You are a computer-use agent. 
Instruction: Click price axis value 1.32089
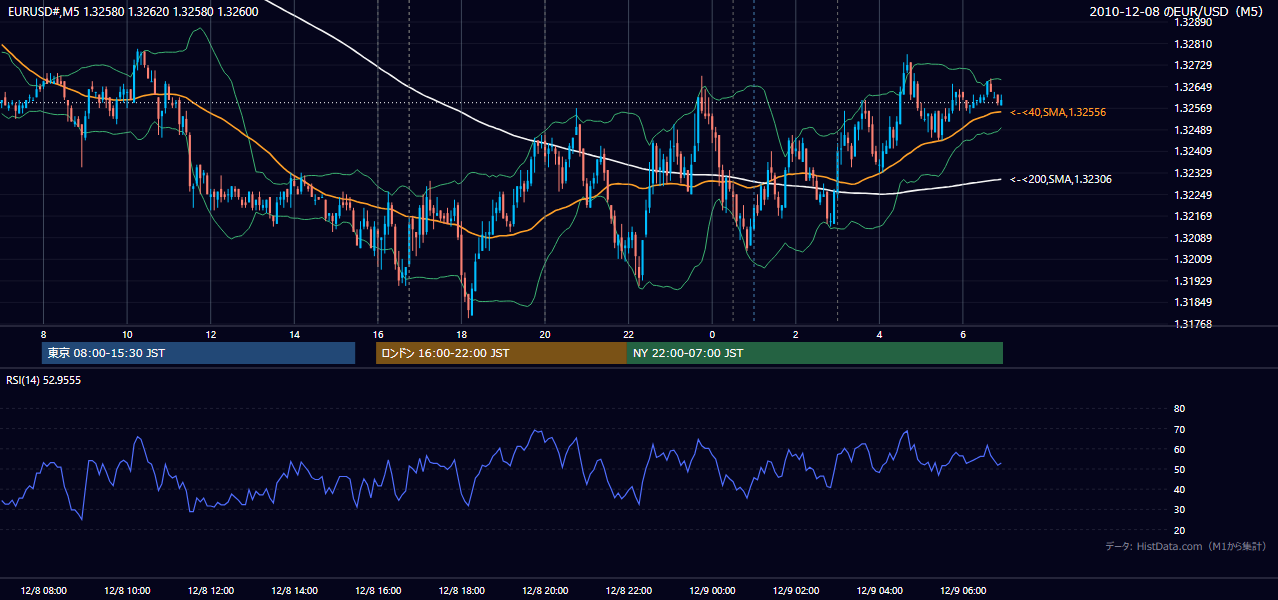pyautogui.click(x=1194, y=238)
